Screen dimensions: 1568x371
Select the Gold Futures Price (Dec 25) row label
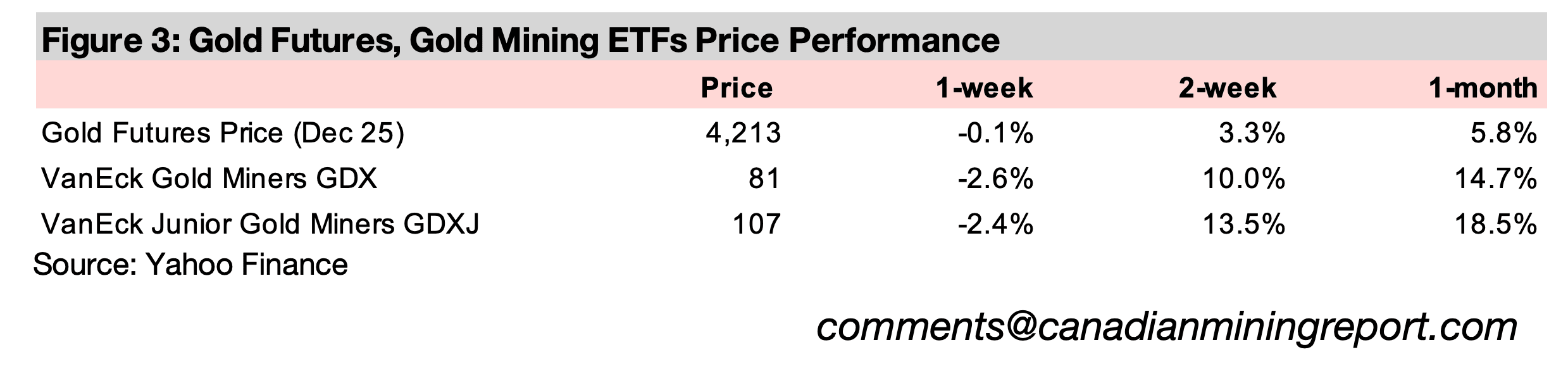[x=222, y=134]
